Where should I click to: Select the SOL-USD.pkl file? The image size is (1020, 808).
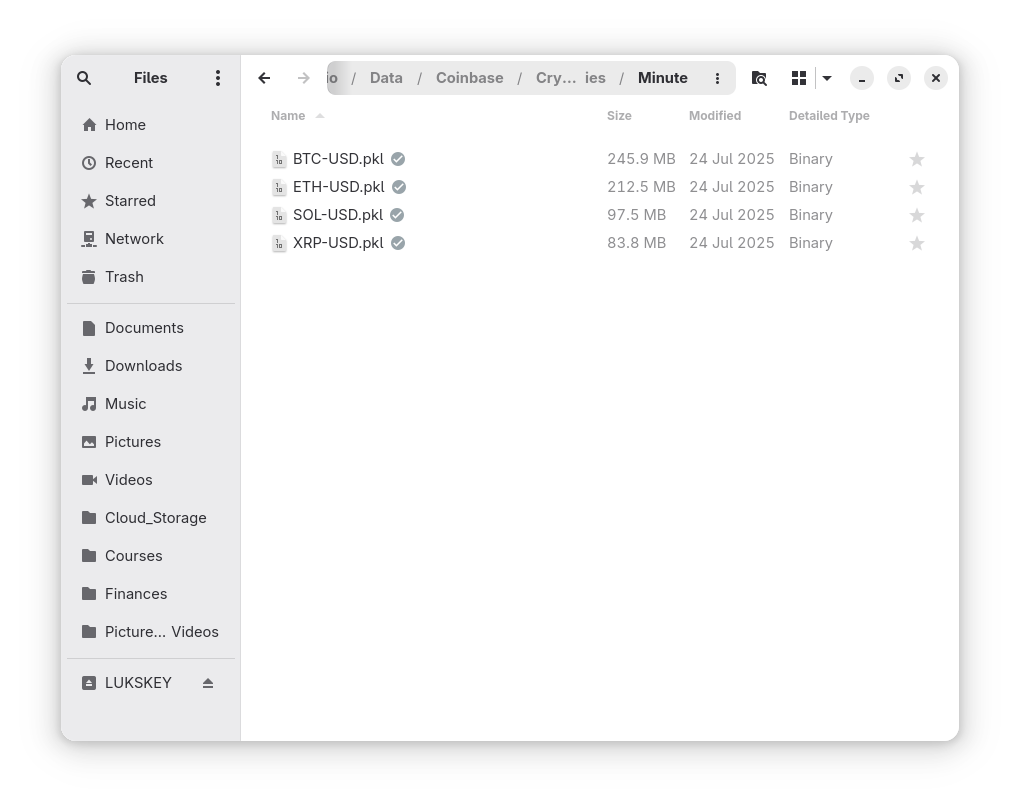pyautogui.click(x=337, y=215)
